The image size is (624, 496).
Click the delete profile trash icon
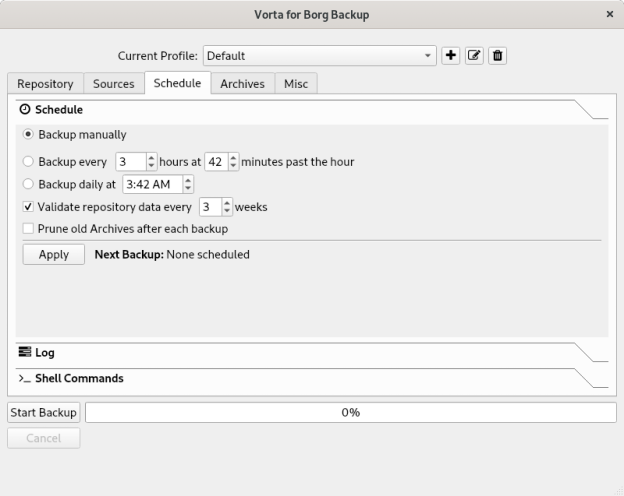[x=497, y=56]
